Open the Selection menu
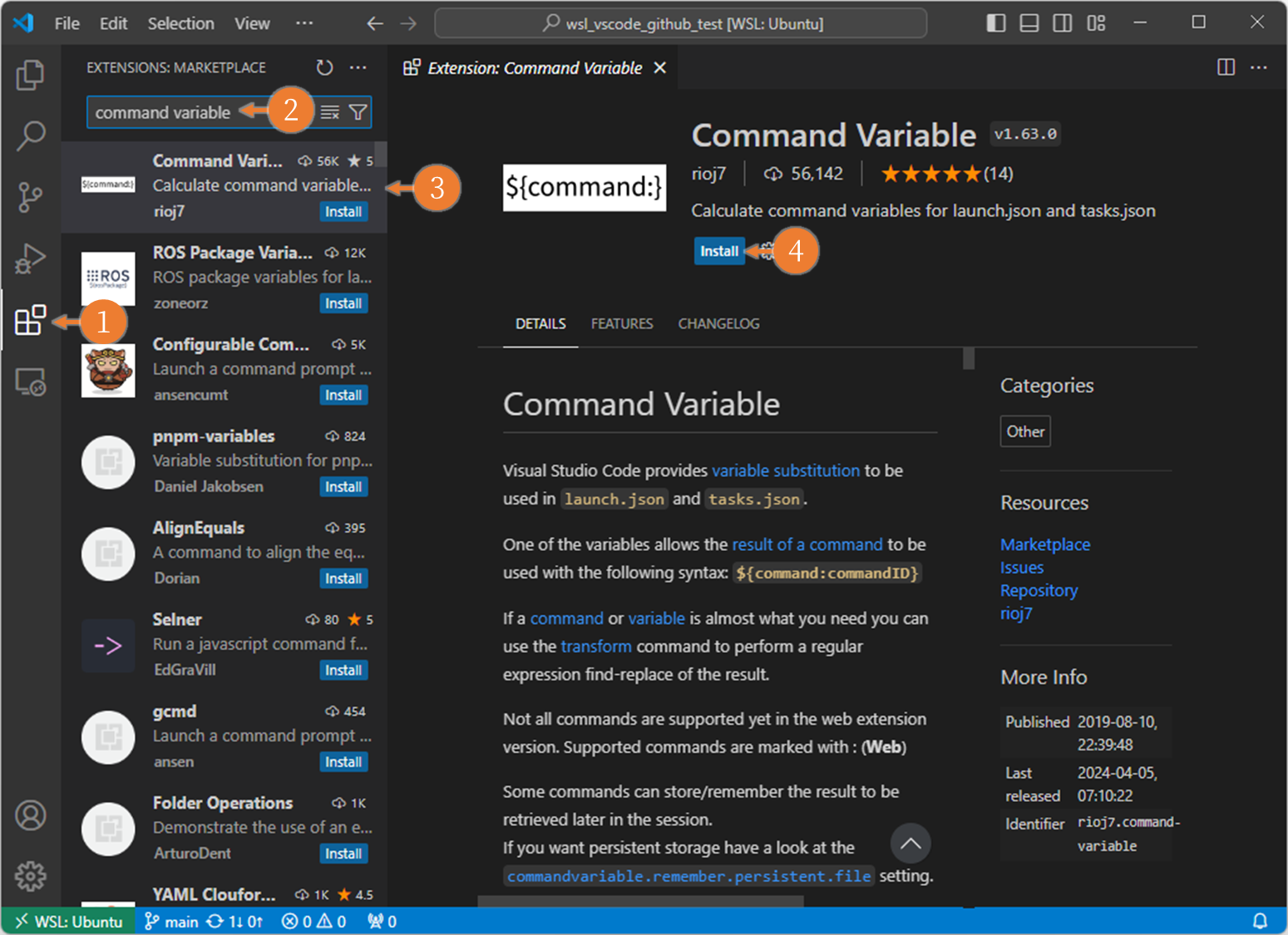The width and height of the screenshot is (1288, 935). tap(181, 23)
